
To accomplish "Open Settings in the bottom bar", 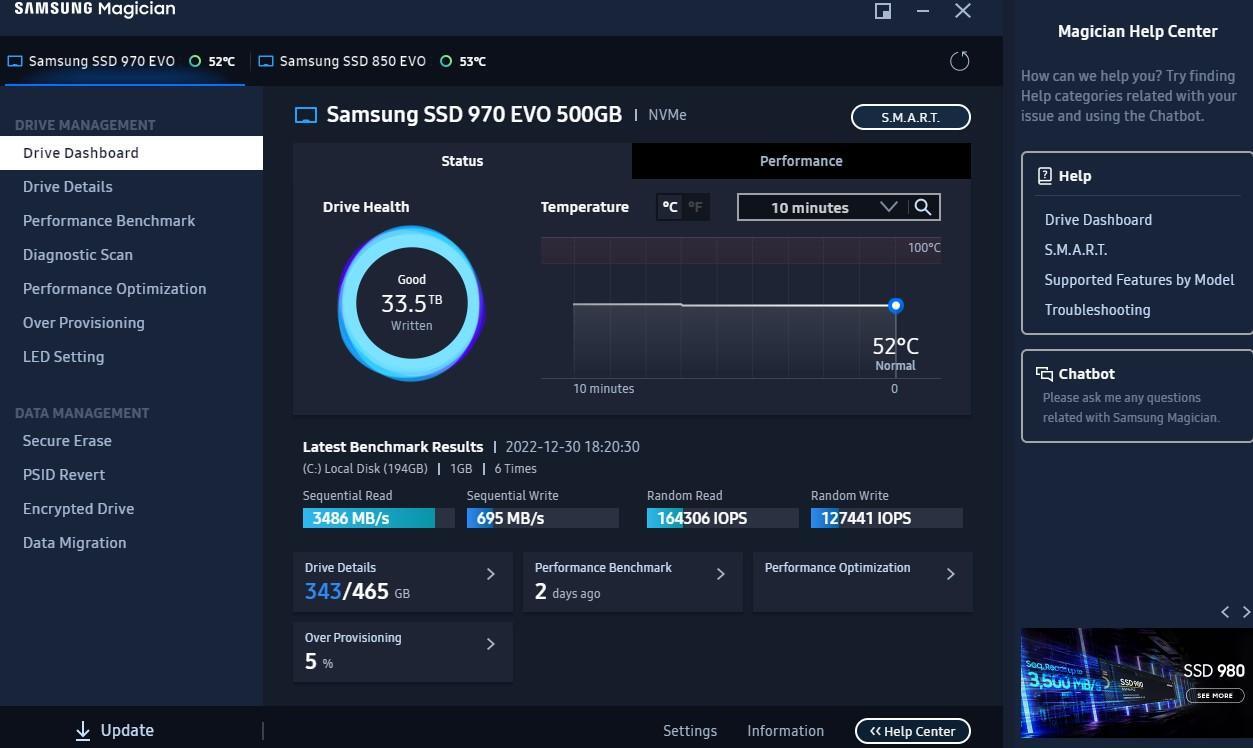I will [690, 731].
